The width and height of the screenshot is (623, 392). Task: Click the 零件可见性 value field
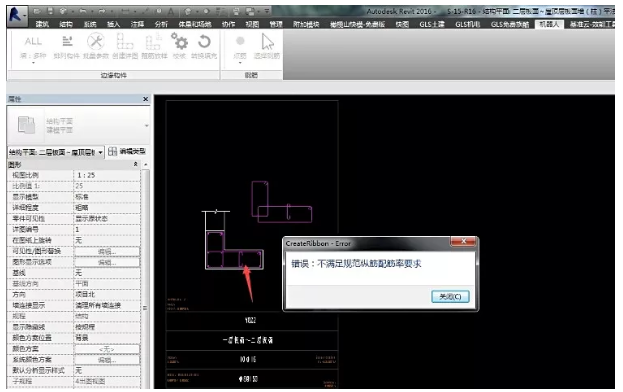coord(107,219)
